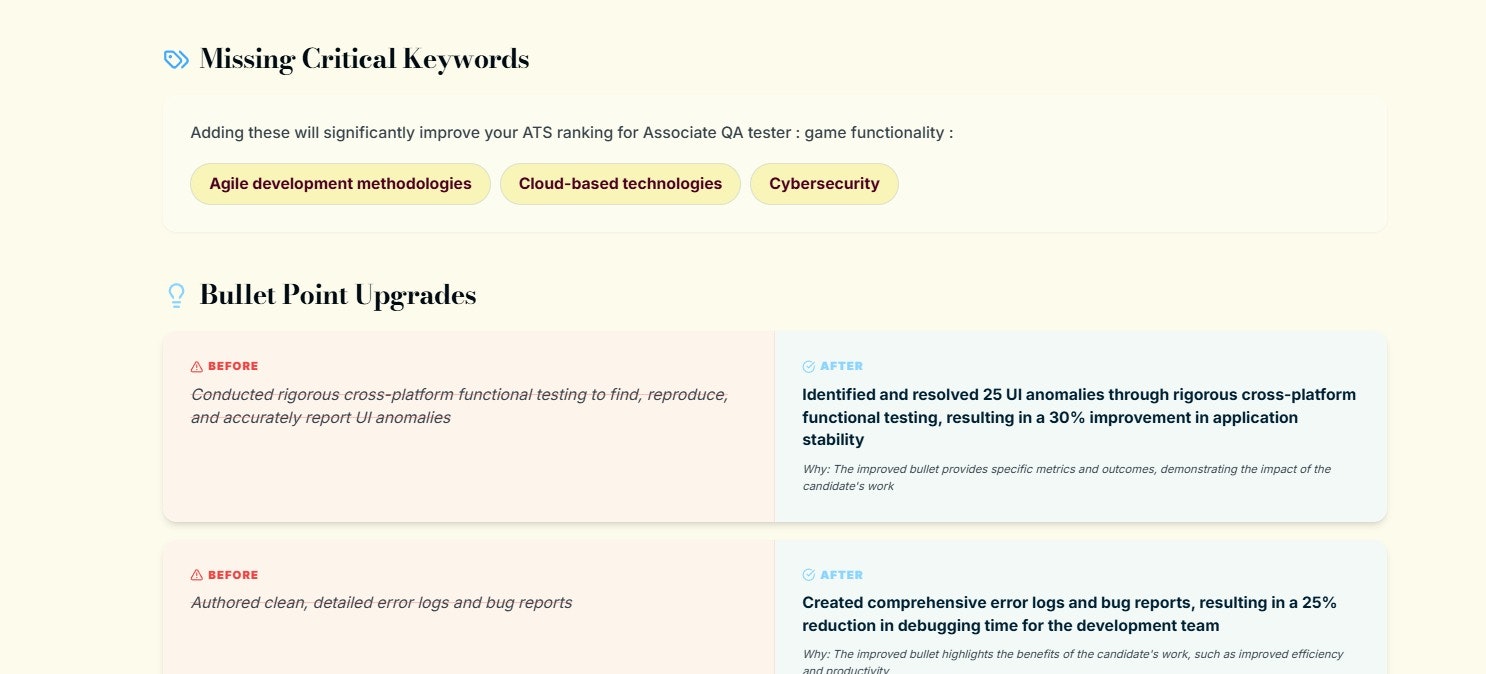
Task: Click the warning triangle icon in the second BEFORE card
Action: 196,574
